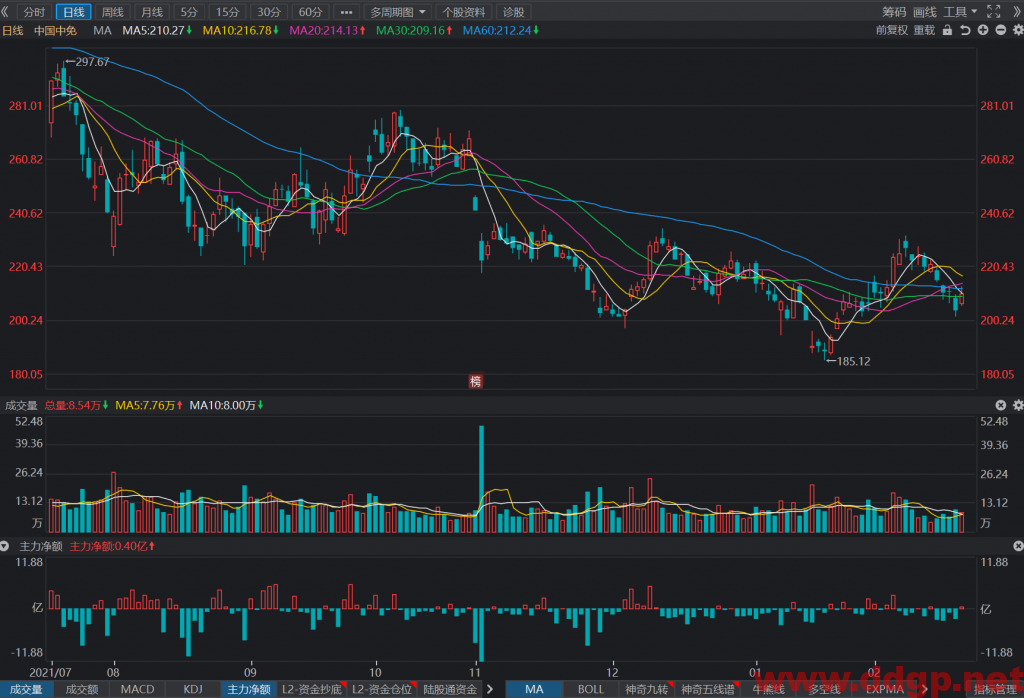Click MA30:209.16 moving average label

[414, 30]
